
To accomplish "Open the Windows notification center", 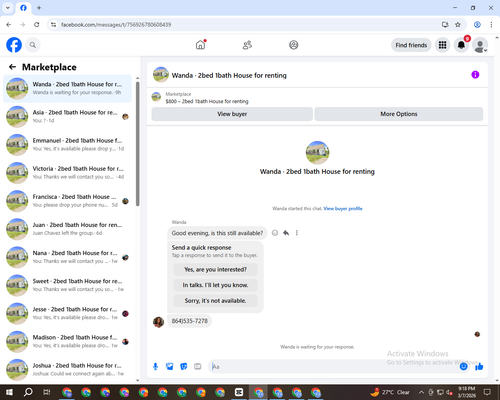I will (487, 392).
